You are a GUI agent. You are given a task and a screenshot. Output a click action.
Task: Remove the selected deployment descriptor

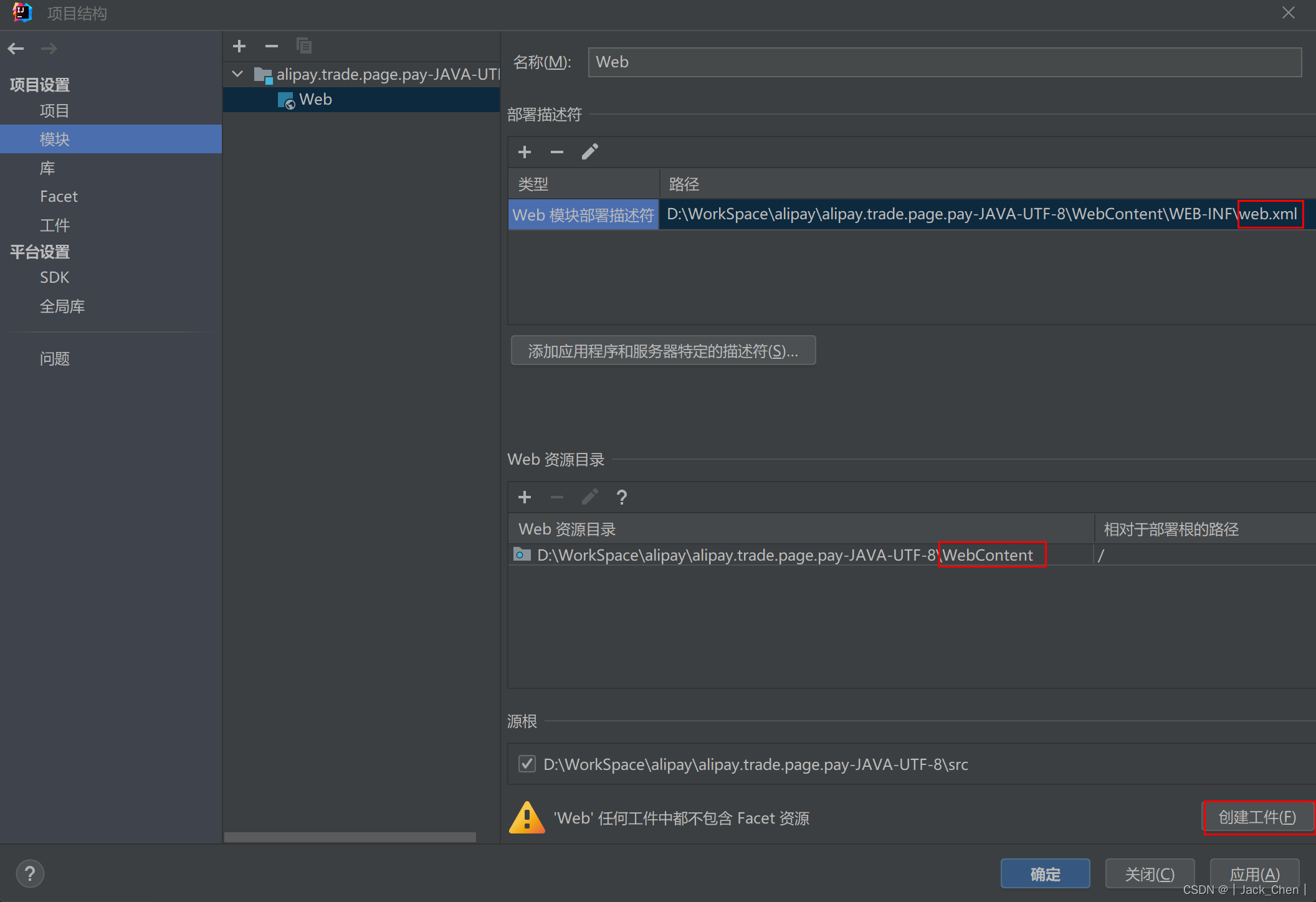pyautogui.click(x=557, y=152)
